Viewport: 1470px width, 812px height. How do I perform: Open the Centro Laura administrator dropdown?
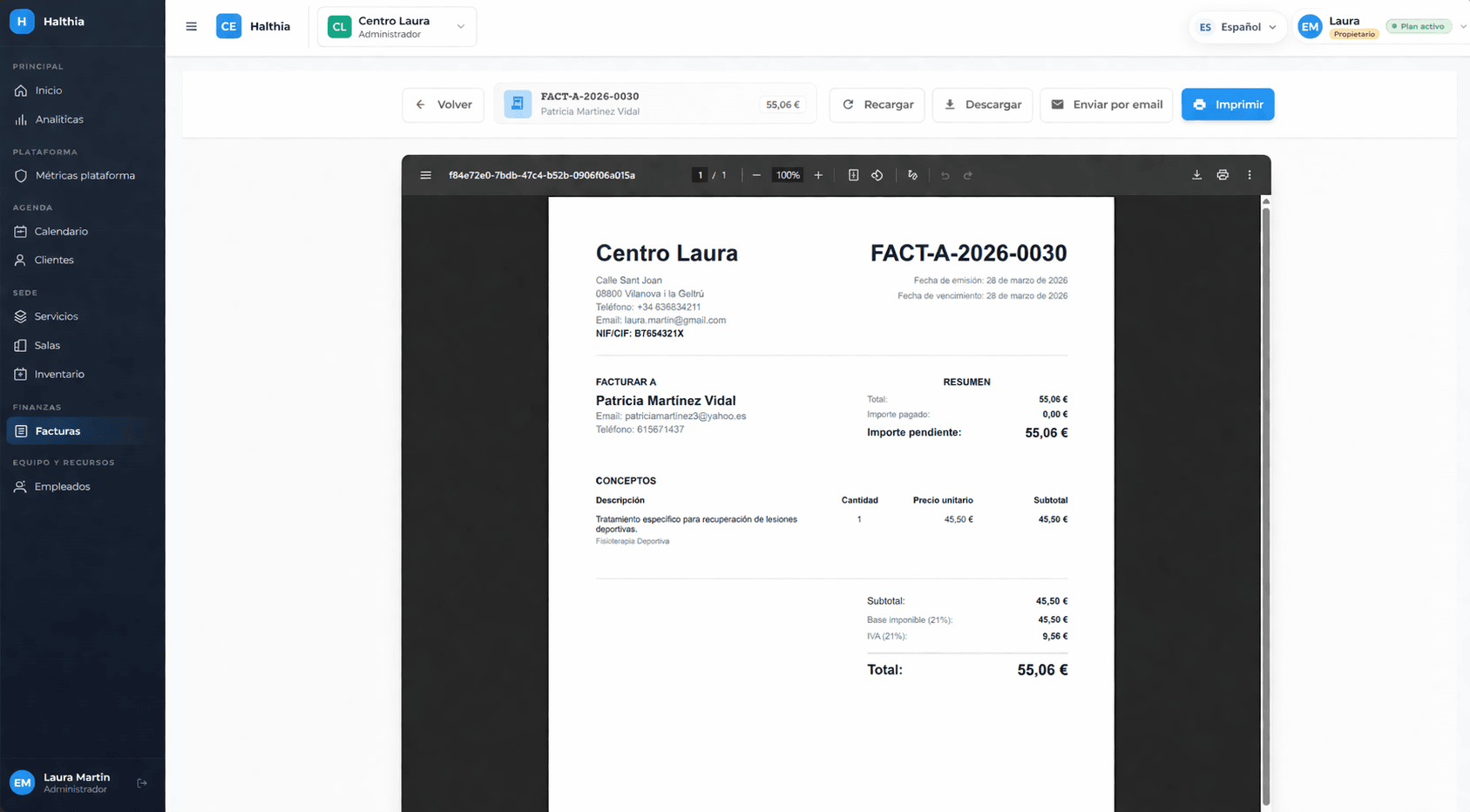tap(396, 26)
